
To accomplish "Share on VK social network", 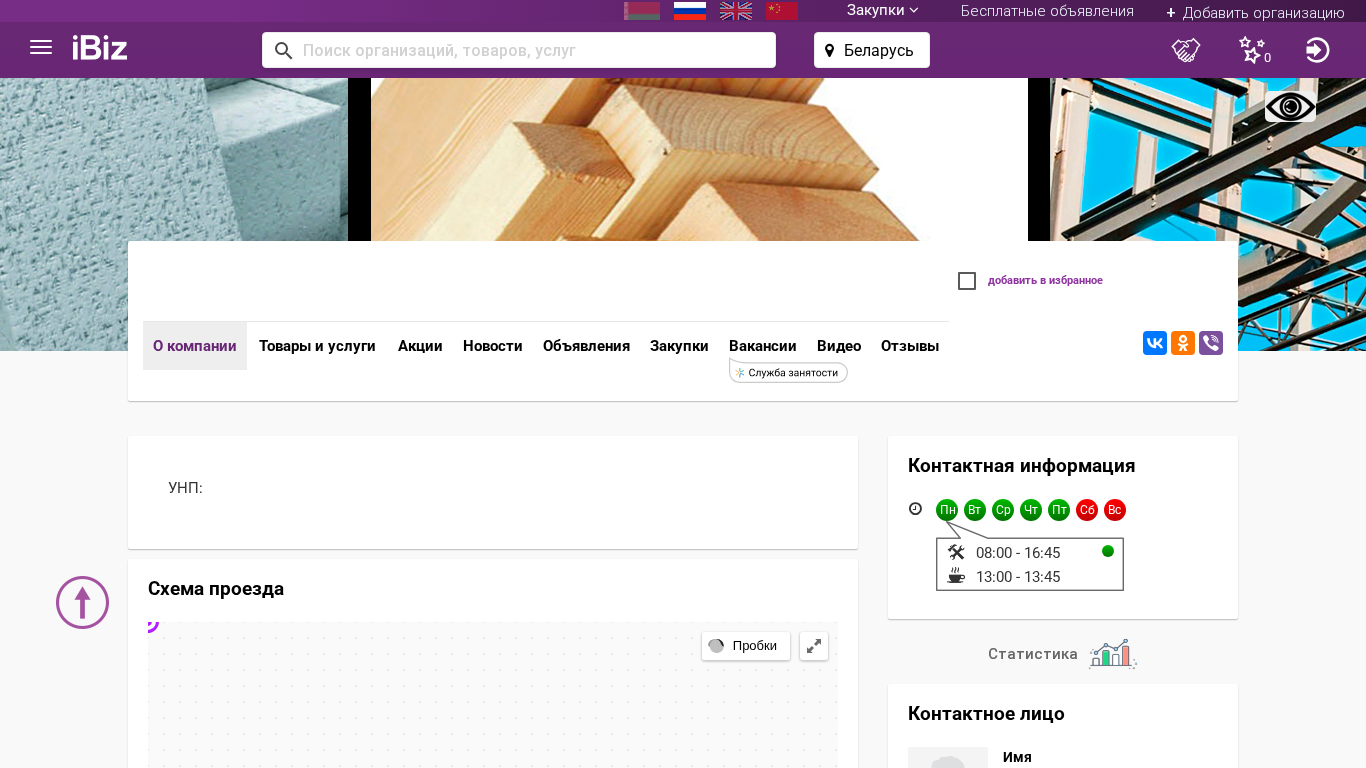I will (1155, 343).
